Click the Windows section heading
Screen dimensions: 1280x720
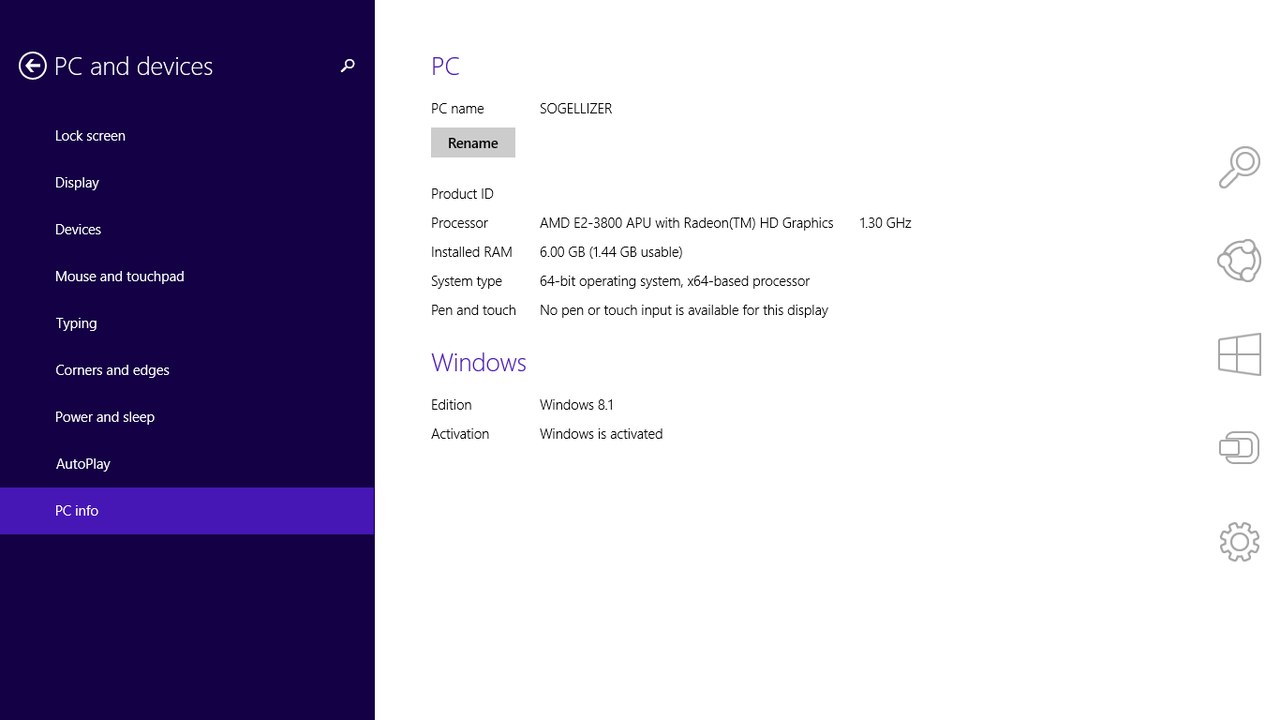[479, 362]
